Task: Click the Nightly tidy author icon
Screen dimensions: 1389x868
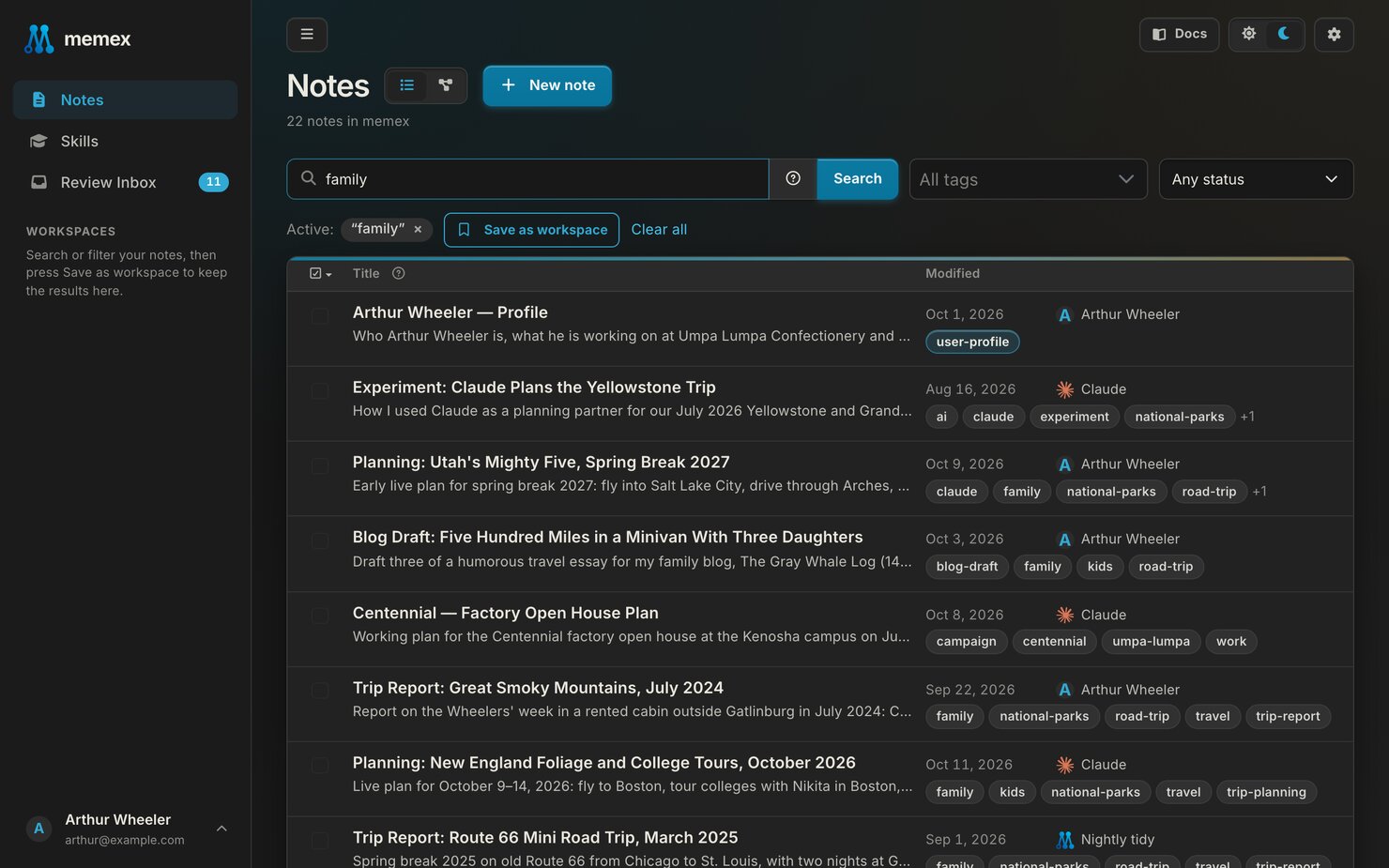Action: tap(1064, 840)
